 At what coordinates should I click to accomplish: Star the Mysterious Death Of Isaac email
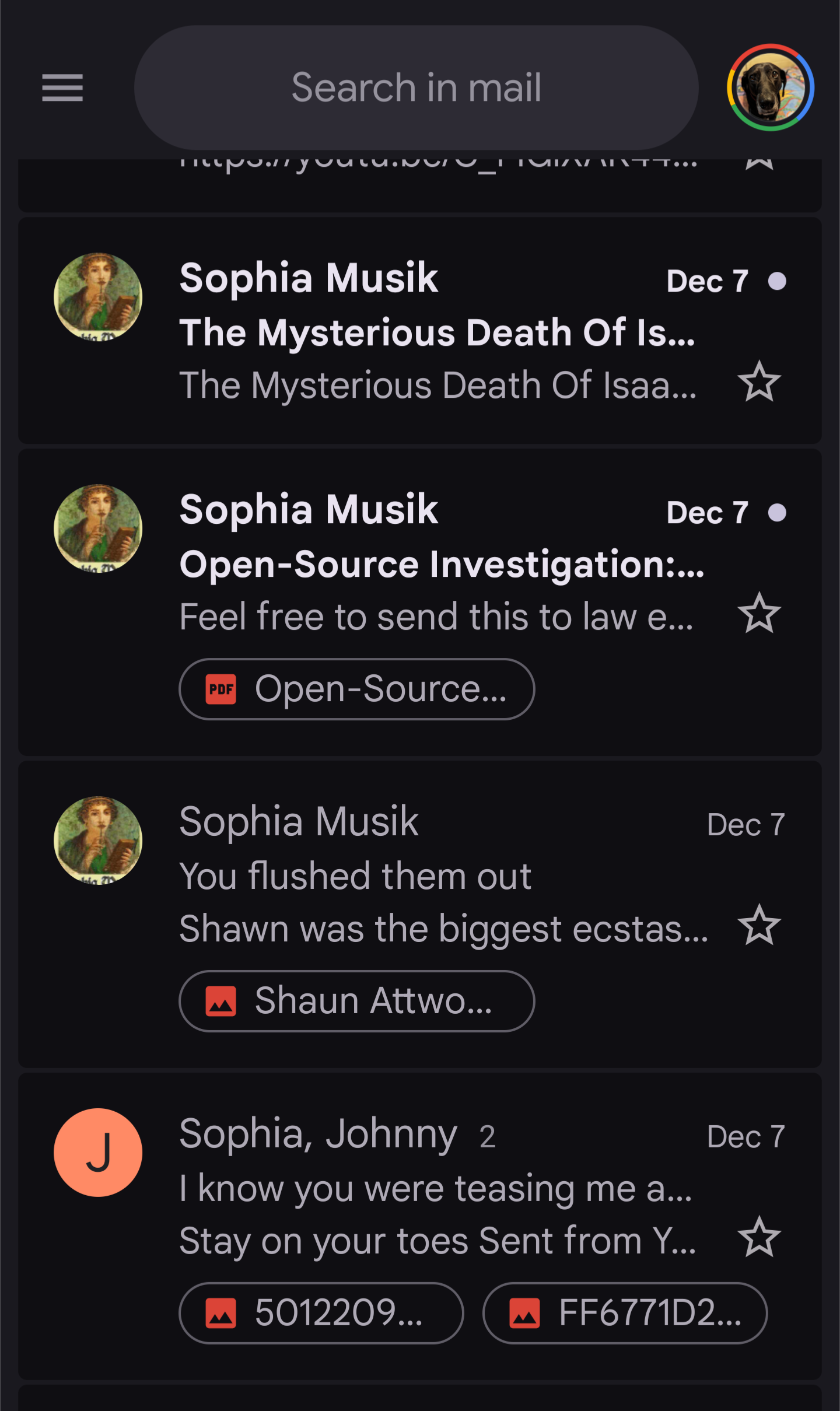759,382
